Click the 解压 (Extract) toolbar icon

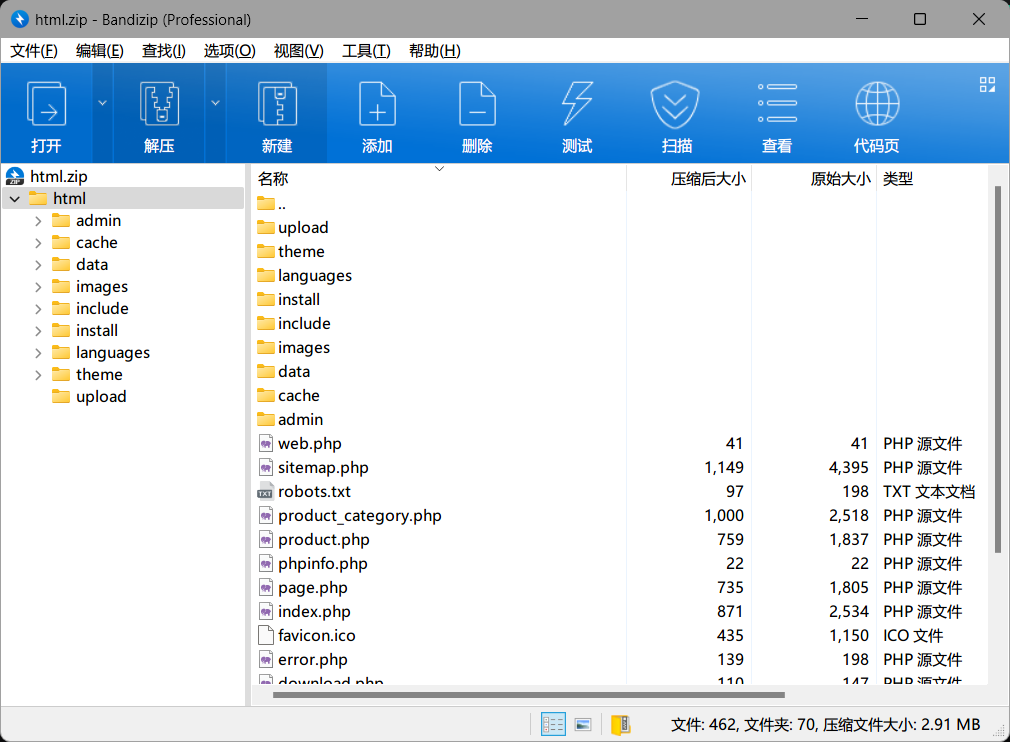click(x=159, y=105)
